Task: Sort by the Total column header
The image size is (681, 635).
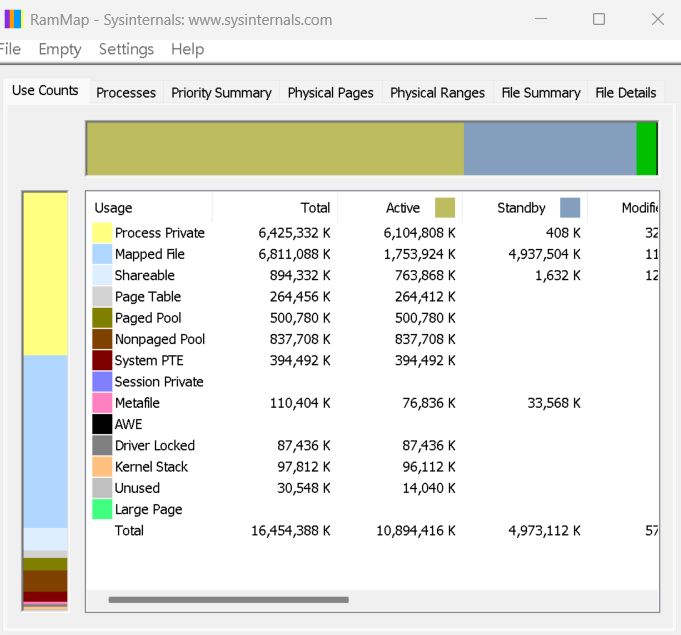Action: 275,208
